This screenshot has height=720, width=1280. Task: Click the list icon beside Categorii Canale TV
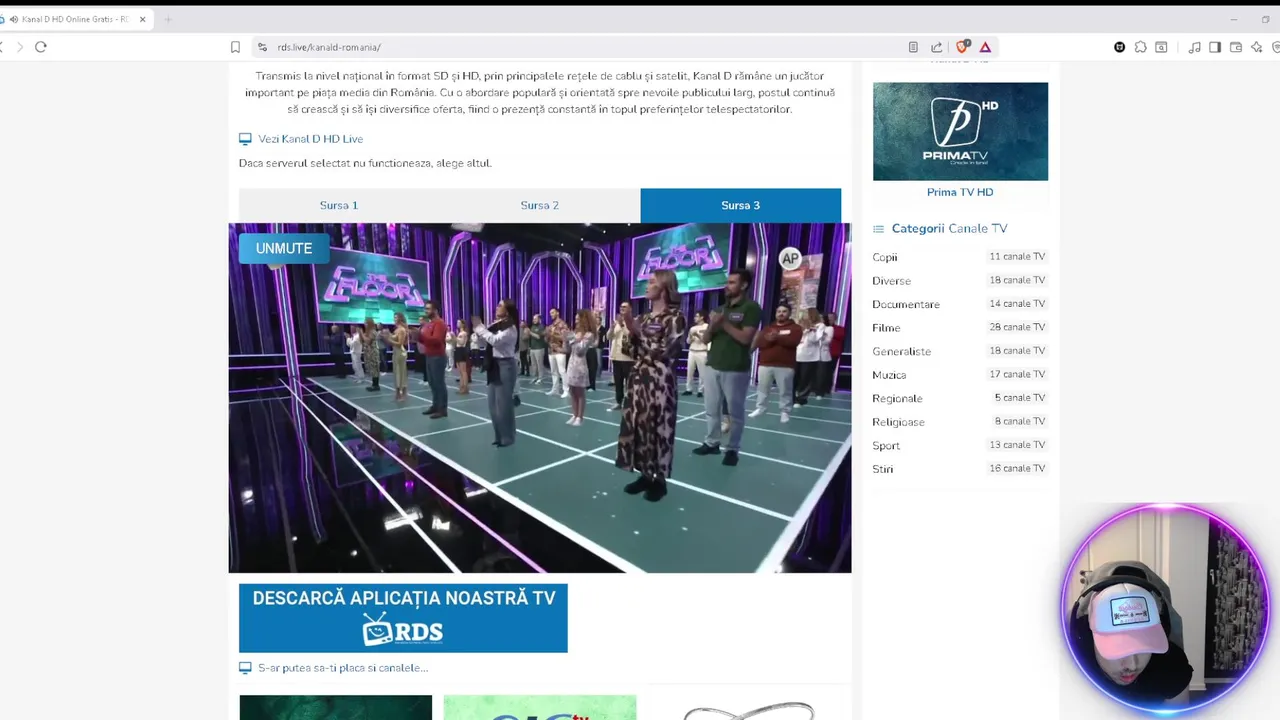pyautogui.click(x=878, y=229)
